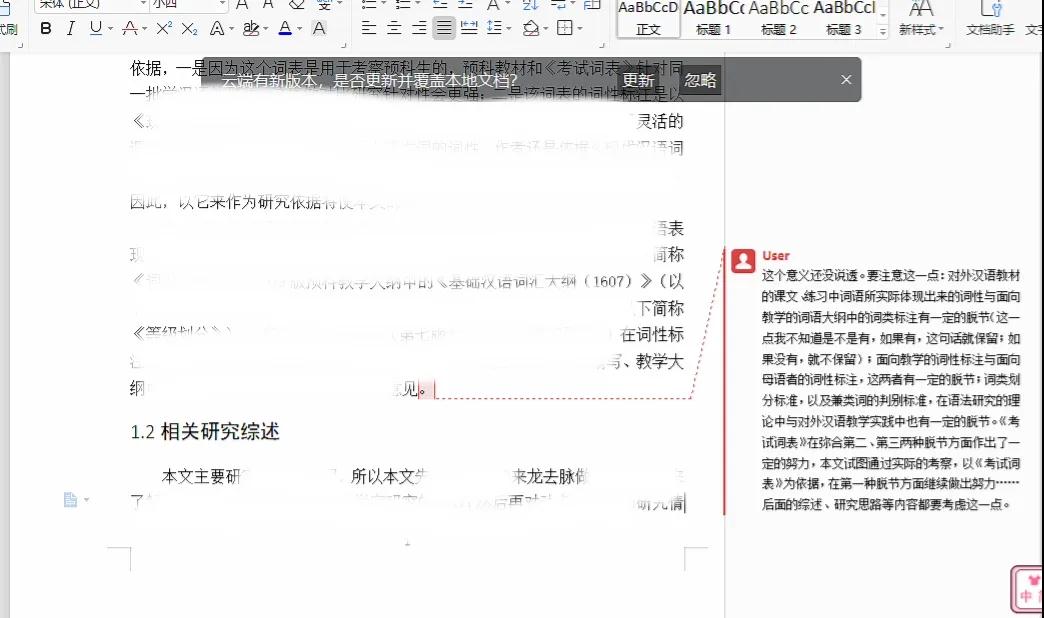Click the character shading icon

click(x=319, y=28)
